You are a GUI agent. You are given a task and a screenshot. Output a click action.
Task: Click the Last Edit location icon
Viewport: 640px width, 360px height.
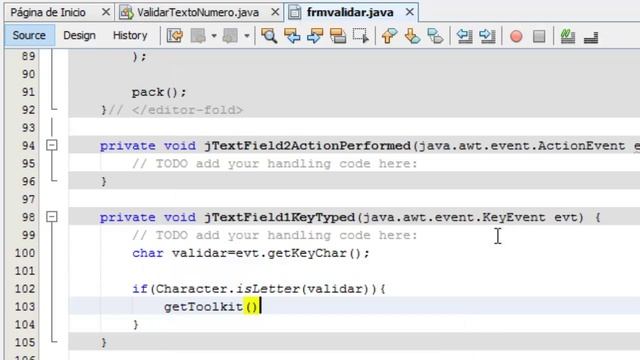tap(175, 36)
